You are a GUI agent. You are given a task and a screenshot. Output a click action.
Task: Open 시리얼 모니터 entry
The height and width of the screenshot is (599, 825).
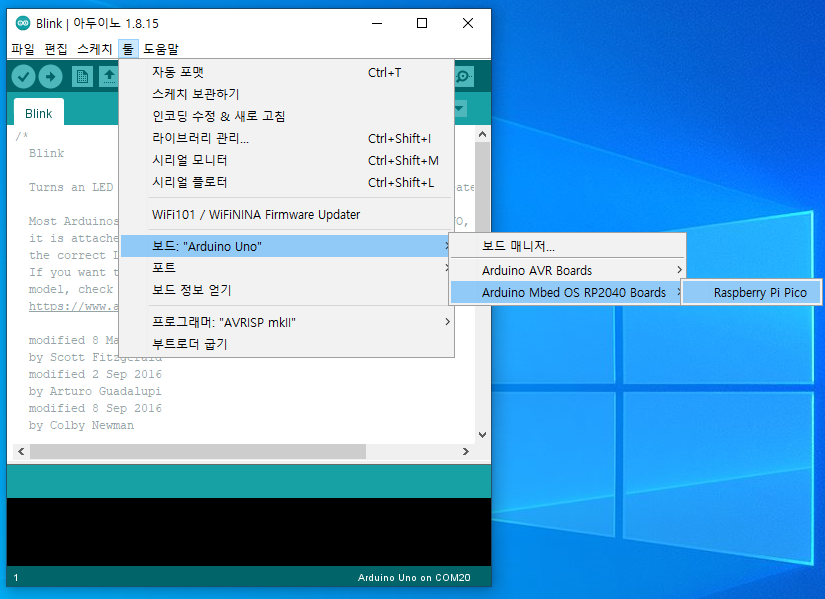287,161
